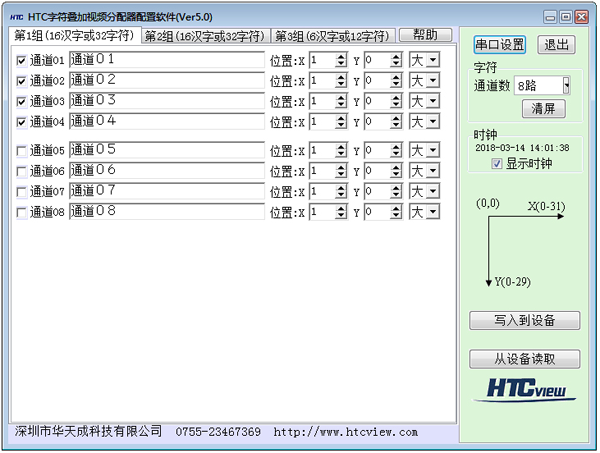
Task: Increase the Y position for 通道01
Action: click(x=396, y=57)
